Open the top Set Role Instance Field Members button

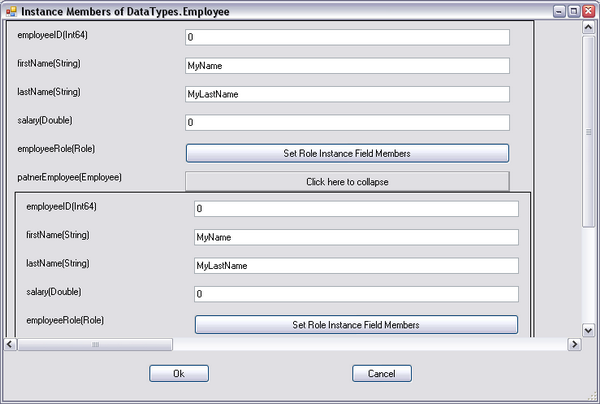click(x=347, y=153)
